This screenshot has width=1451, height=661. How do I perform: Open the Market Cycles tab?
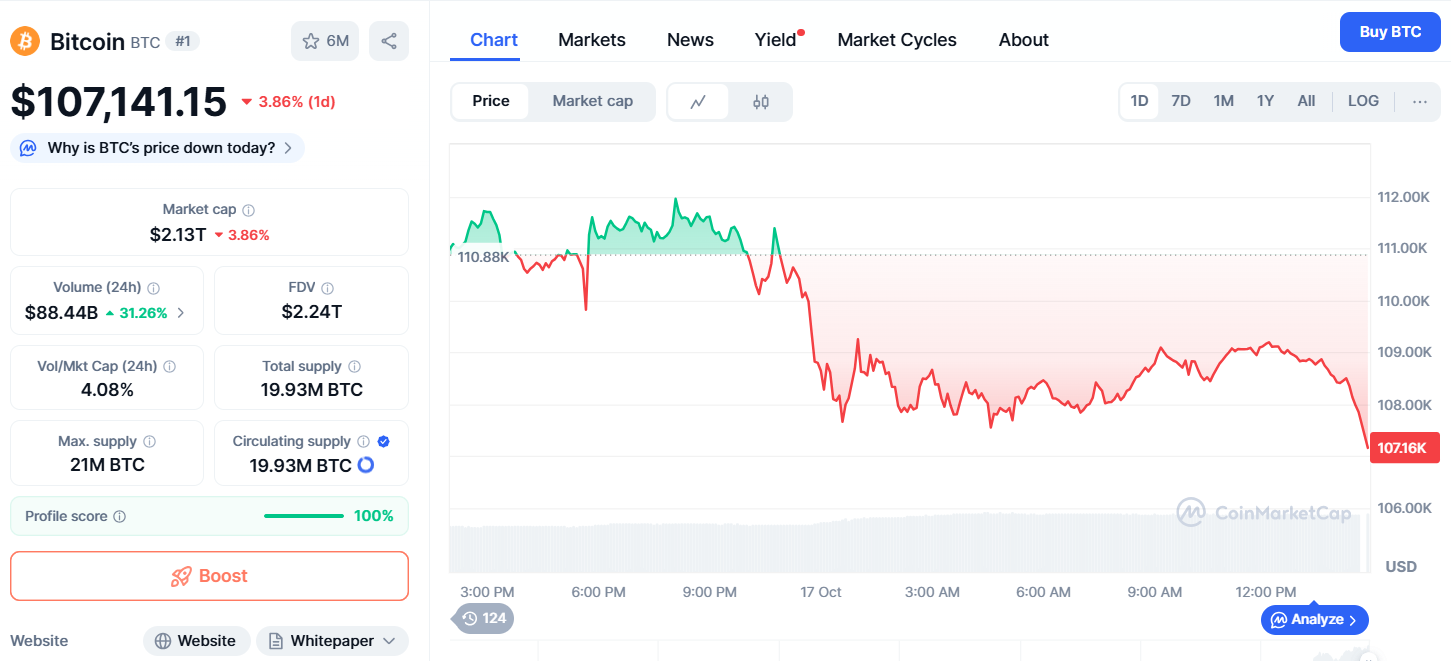coord(897,40)
